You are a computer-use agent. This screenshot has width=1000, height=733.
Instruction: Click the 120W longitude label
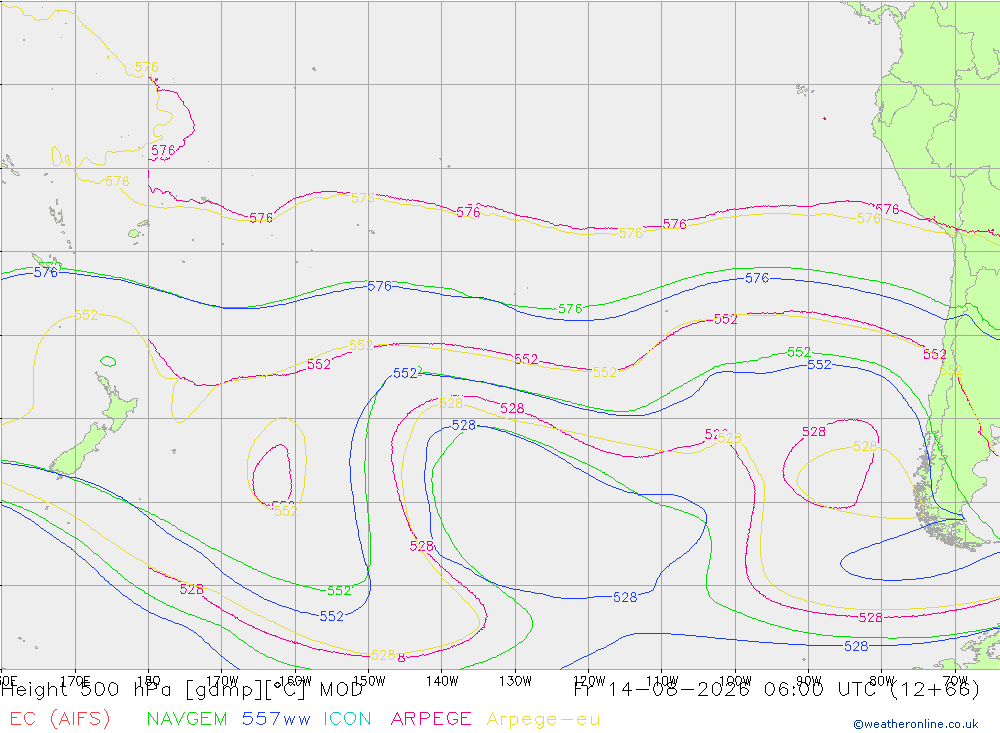[x=589, y=681]
